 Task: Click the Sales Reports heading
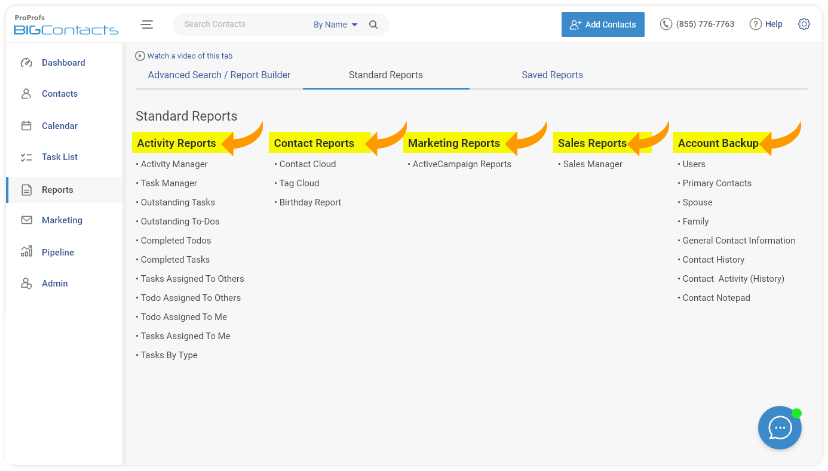pos(592,143)
